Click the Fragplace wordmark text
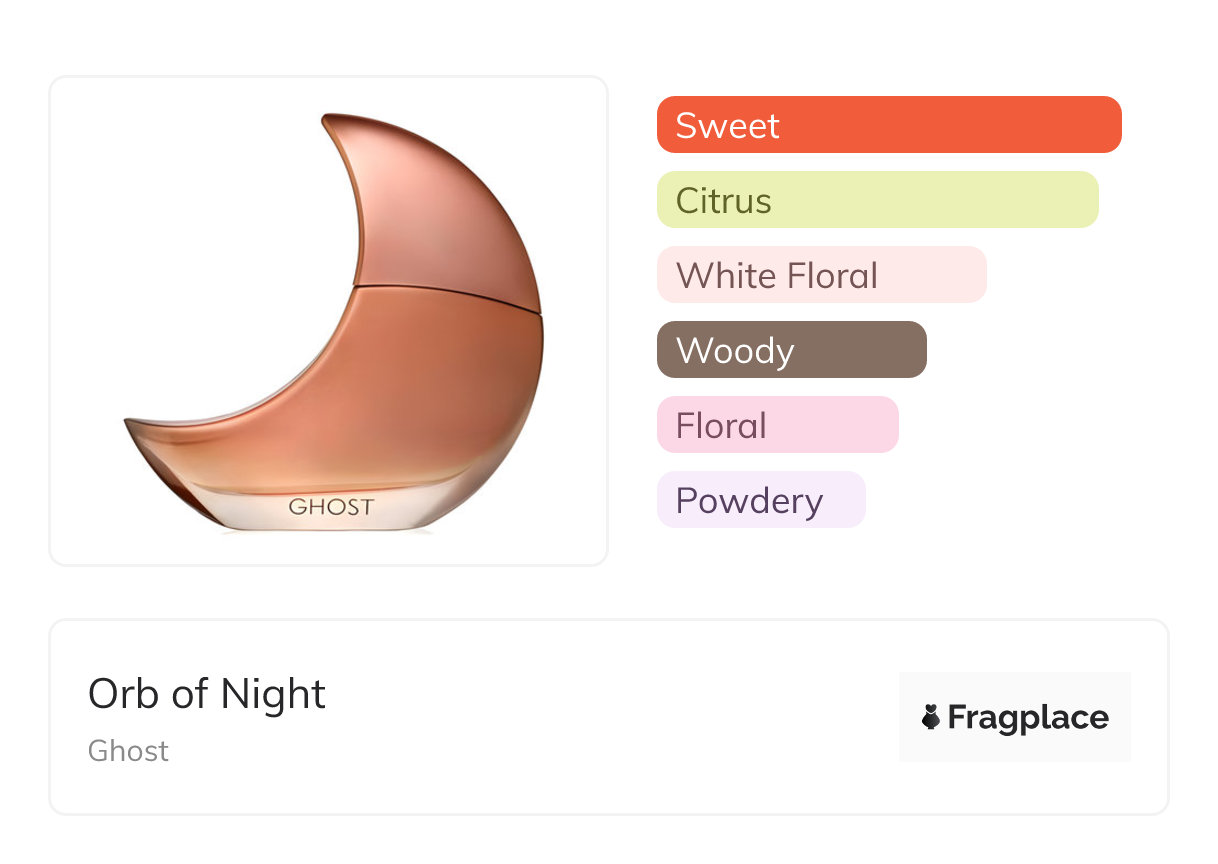Screen dimensions: 1218x864 (1028, 717)
